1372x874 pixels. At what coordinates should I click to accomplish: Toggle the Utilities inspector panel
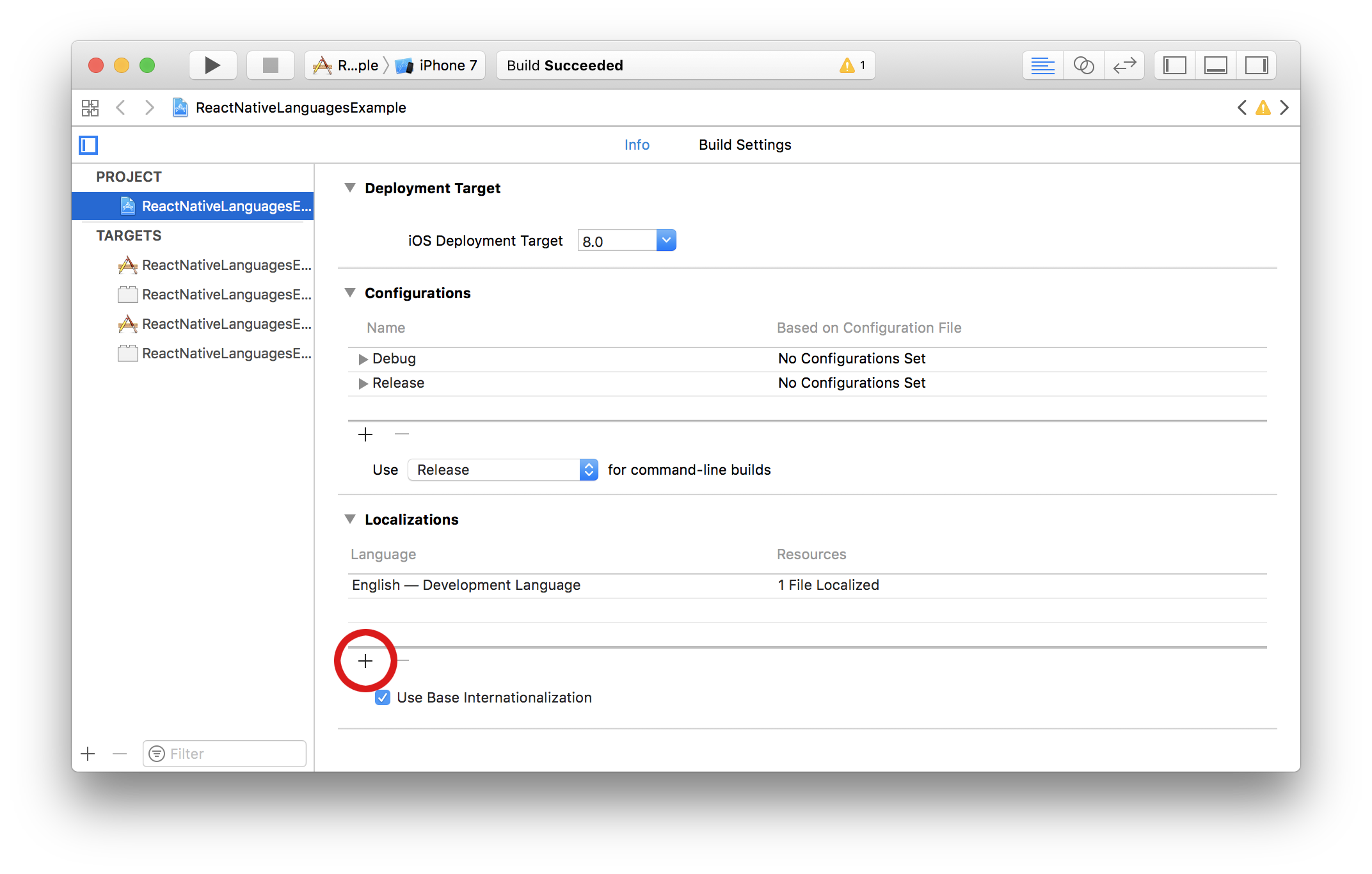(1256, 65)
